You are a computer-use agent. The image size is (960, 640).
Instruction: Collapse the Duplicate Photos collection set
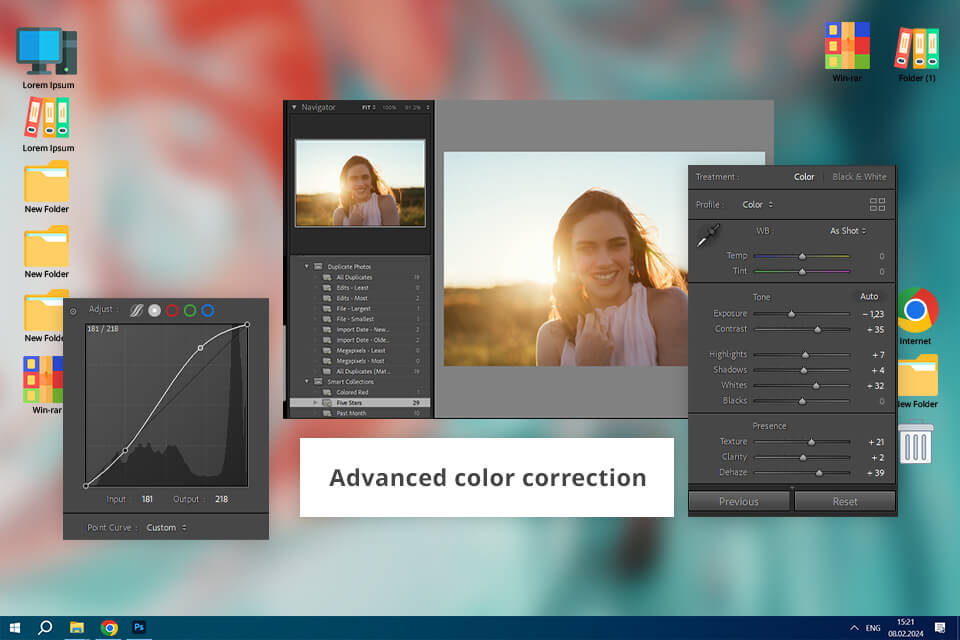(x=307, y=267)
